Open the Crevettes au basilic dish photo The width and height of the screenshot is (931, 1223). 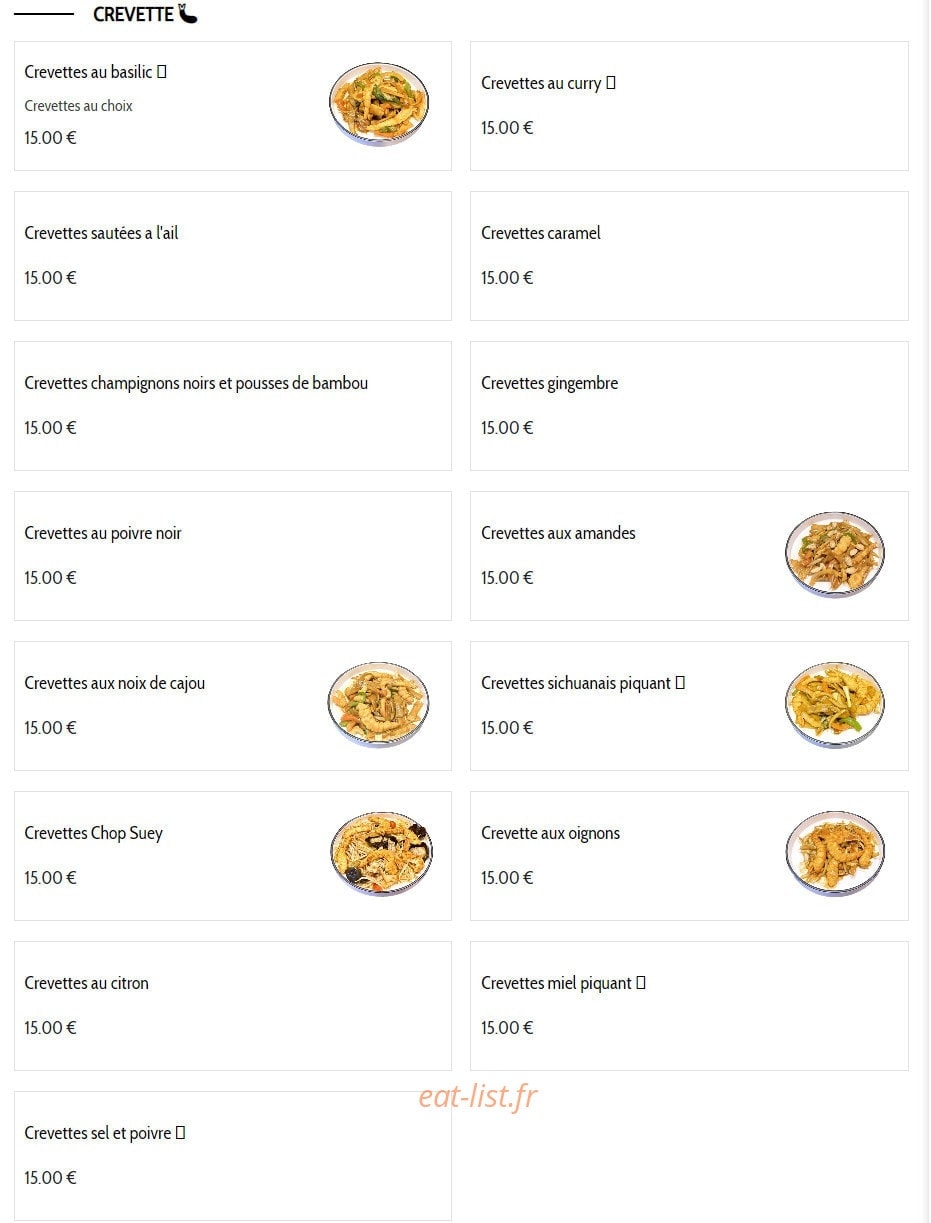click(x=379, y=105)
